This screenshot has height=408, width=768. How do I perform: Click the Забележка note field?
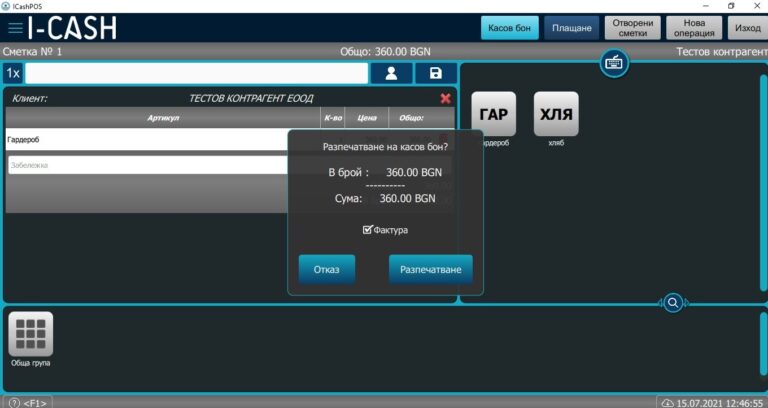pyautogui.click(x=150, y=165)
